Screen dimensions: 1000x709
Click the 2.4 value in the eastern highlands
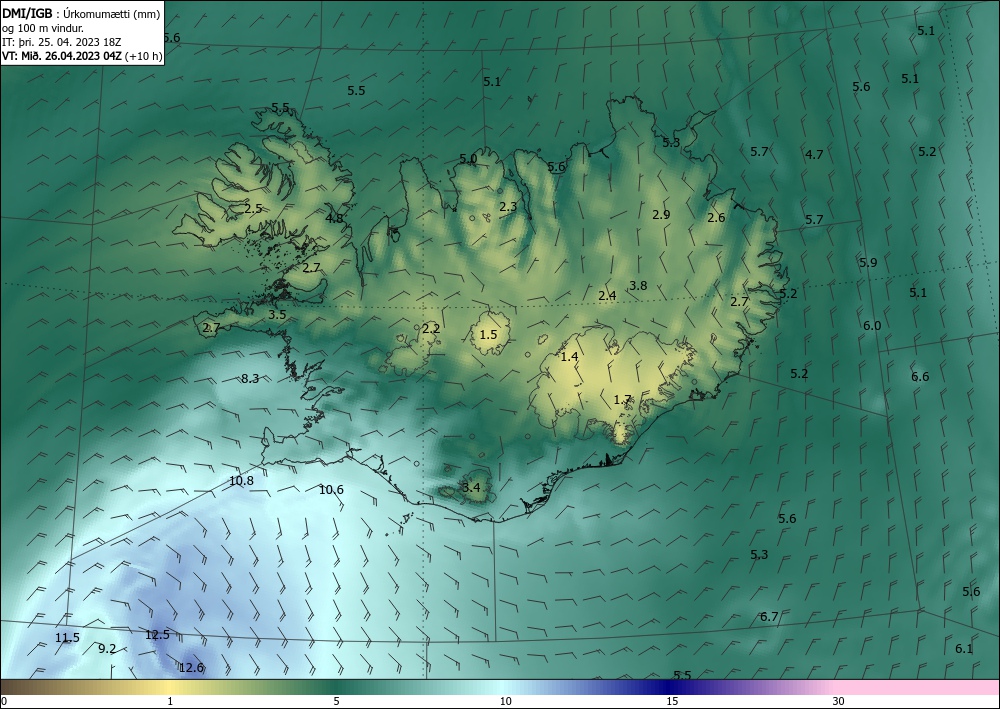[x=607, y=295]
